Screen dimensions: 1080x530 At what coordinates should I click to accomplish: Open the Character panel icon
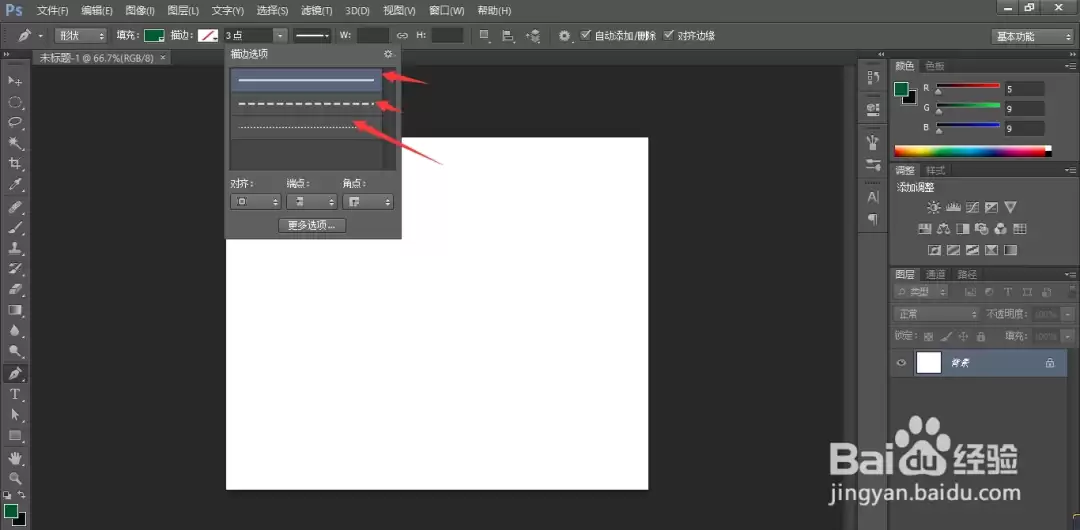pos(873,197)
